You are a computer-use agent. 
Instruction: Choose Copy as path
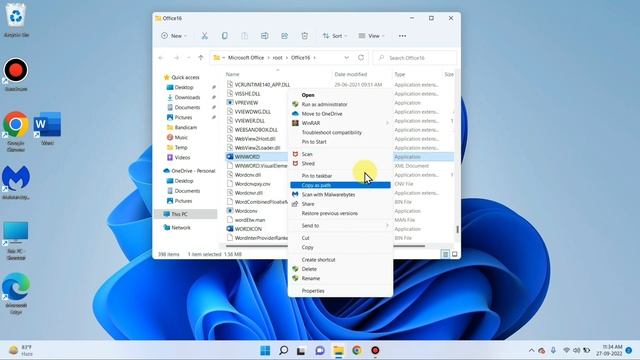[x=340, y=185]
